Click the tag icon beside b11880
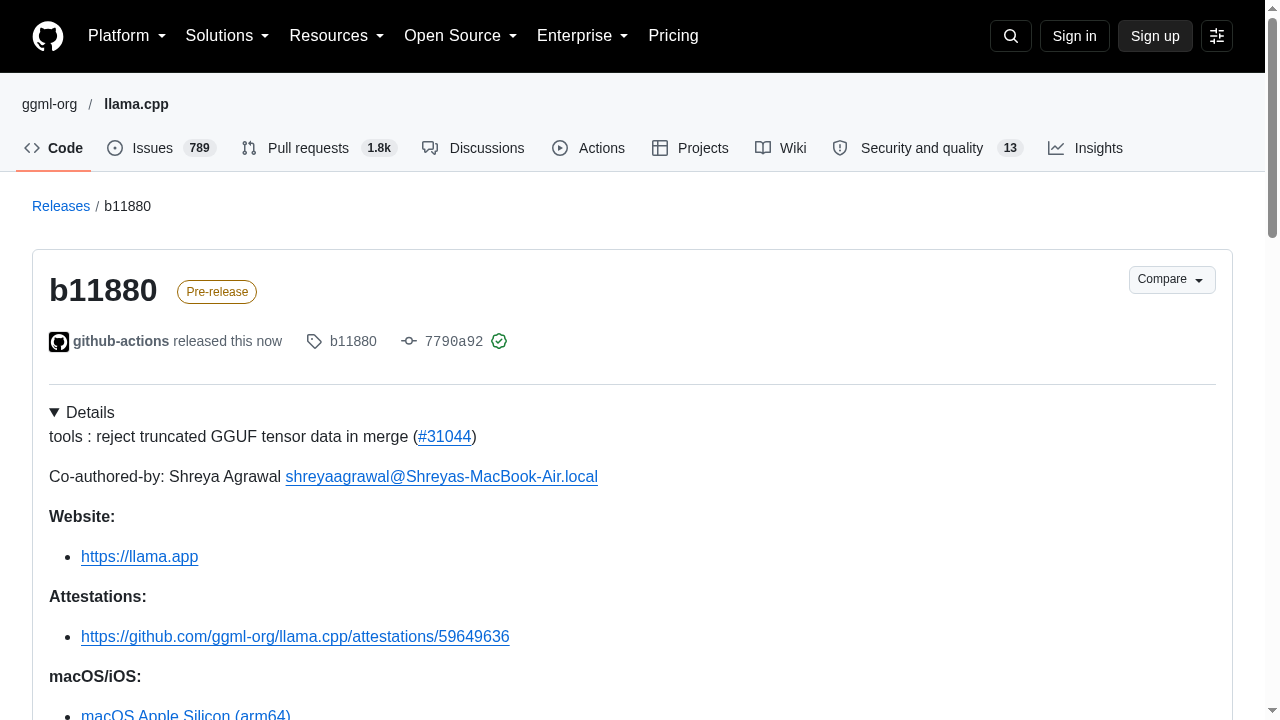1280x720 pixels. [x=314, y=342]
